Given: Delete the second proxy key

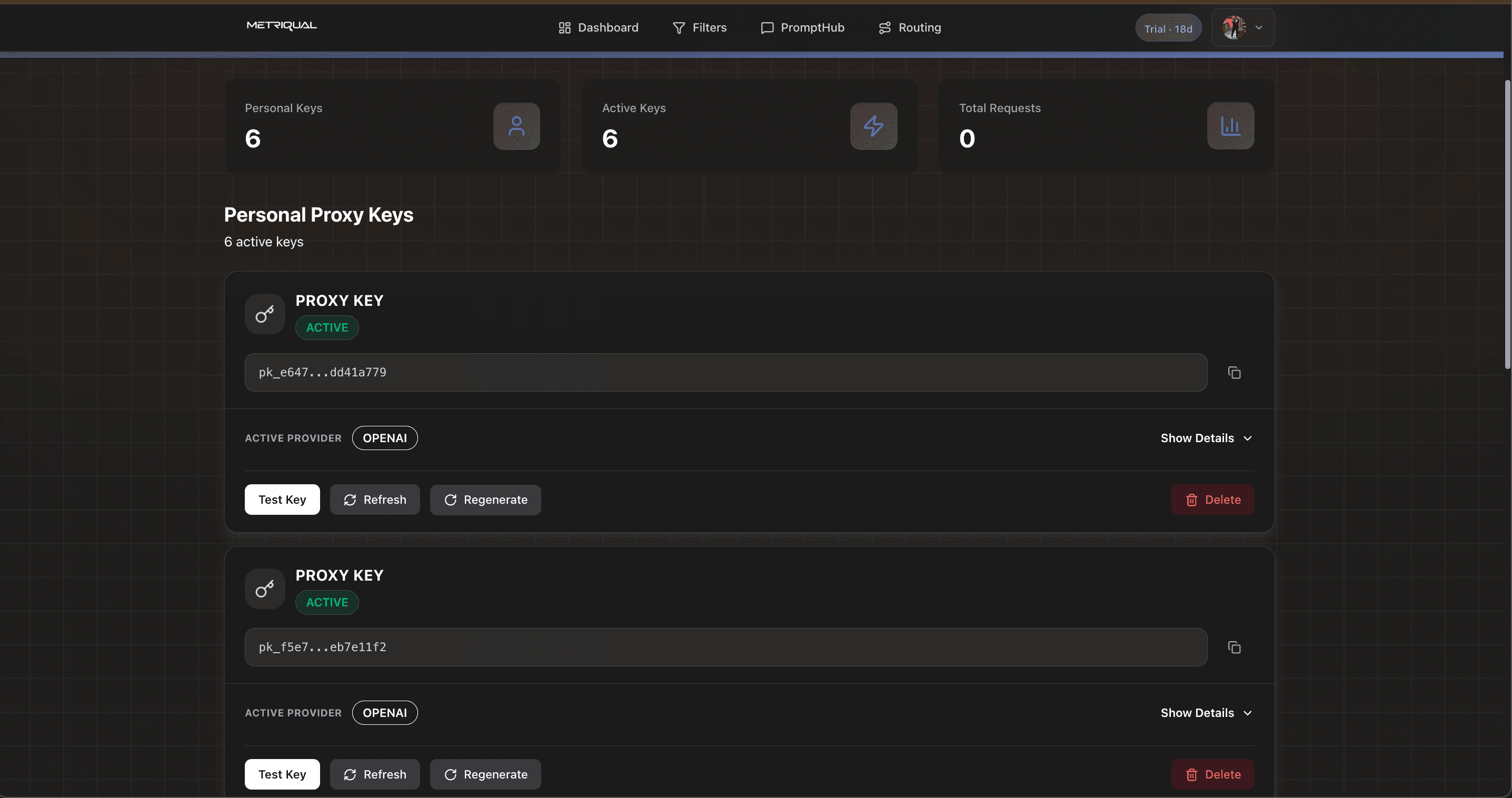Looking at the screenshot, I should click(x=1212, y=774).
